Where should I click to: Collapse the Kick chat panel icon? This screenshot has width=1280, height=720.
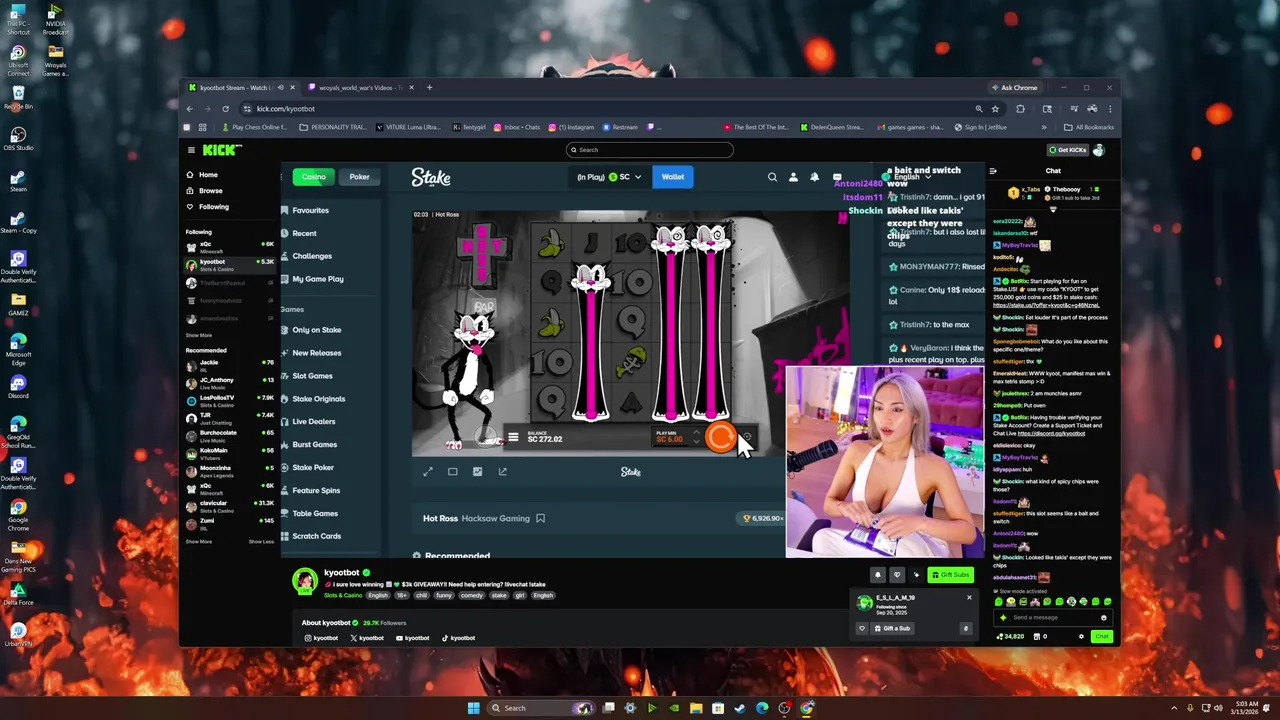click(x=993, y=171)
